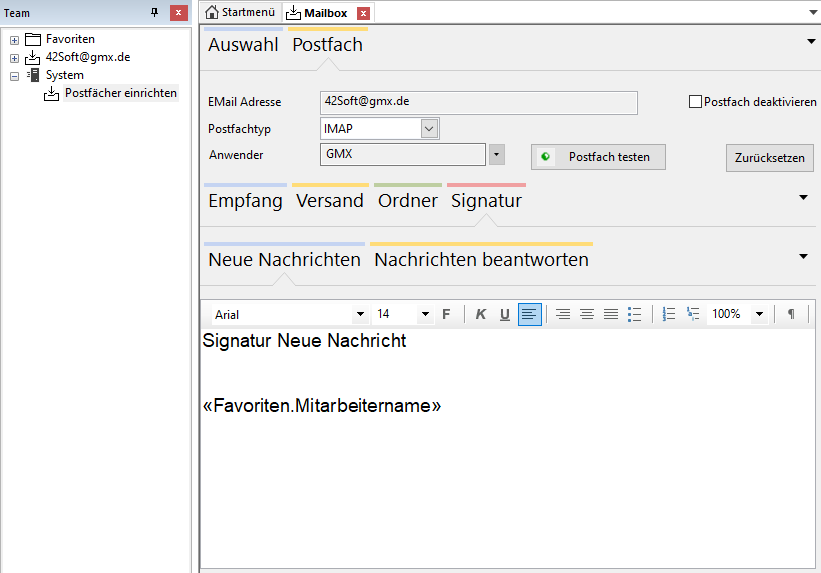
Task: Toggle underline formatting (U button)
Action: coord(504,314)
